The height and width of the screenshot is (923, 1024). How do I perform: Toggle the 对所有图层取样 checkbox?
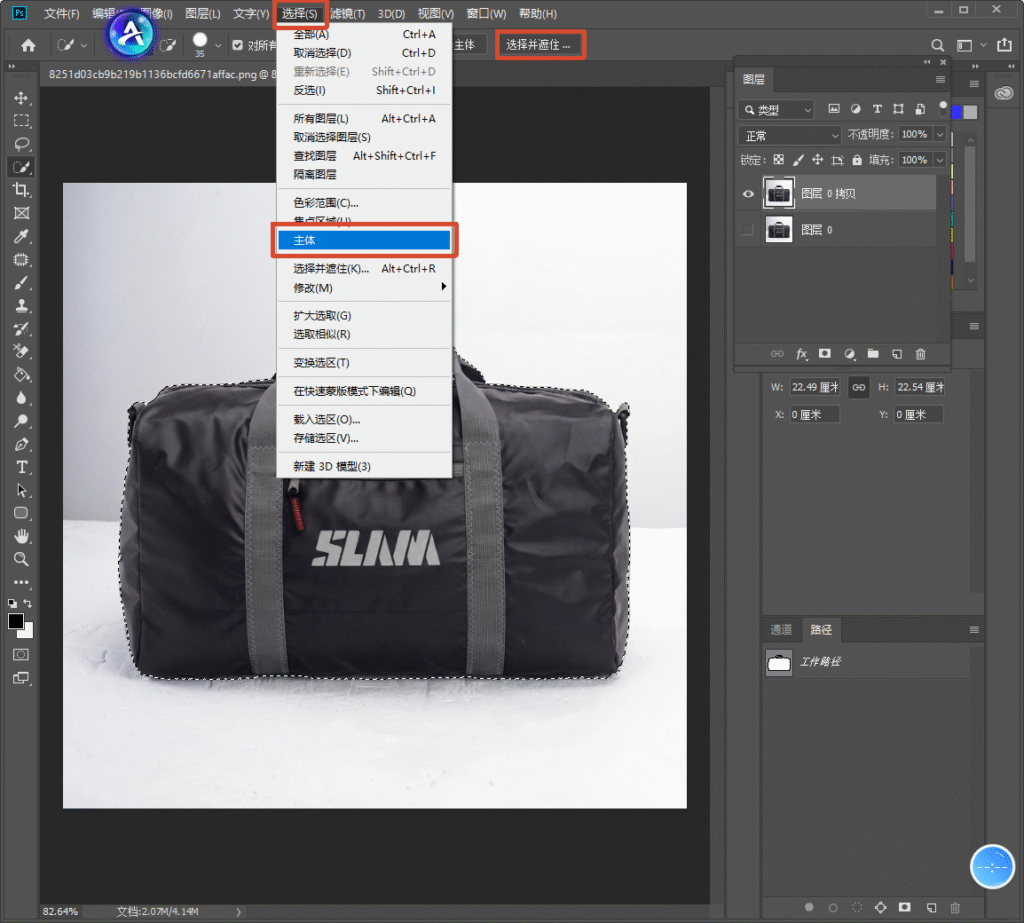[238, 45]
